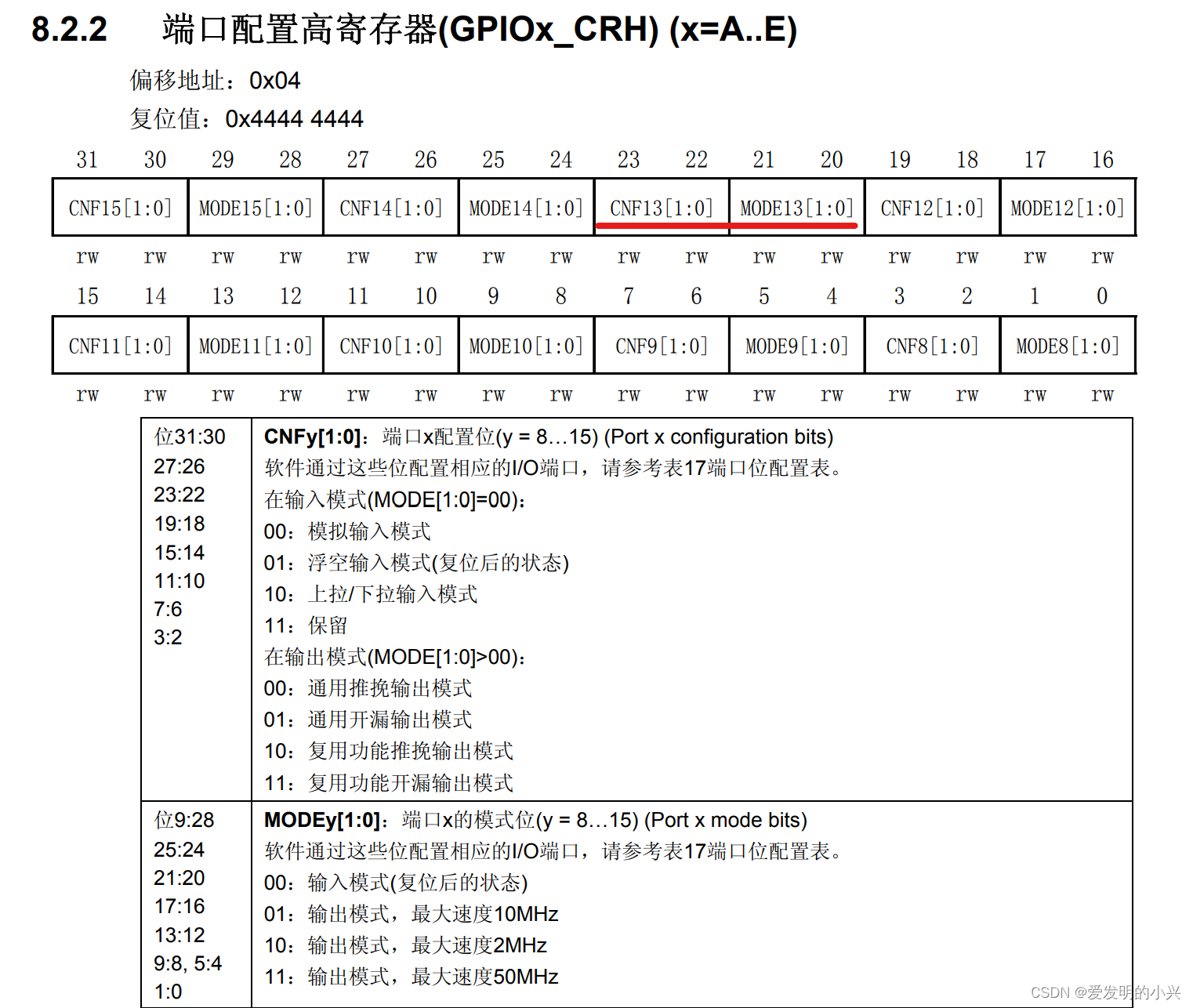
Task: Click the MODE15[1:0] register cell
Action: point(256,208)
